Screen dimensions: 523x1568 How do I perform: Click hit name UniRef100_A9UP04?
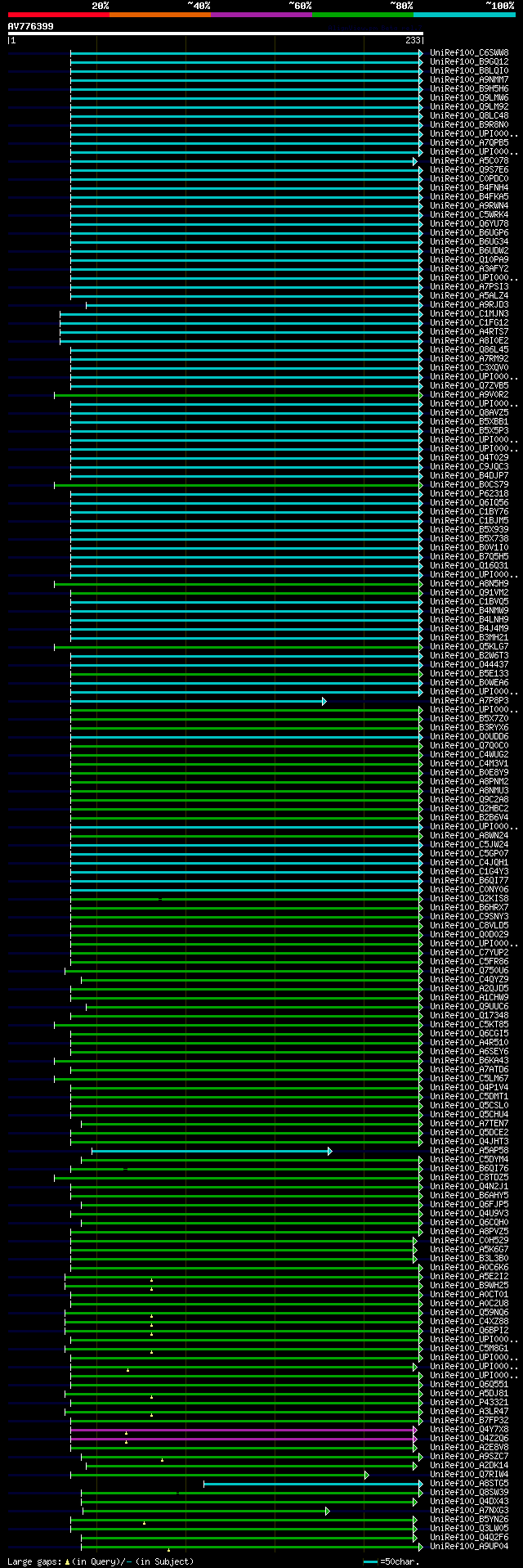pos(469,1547)
